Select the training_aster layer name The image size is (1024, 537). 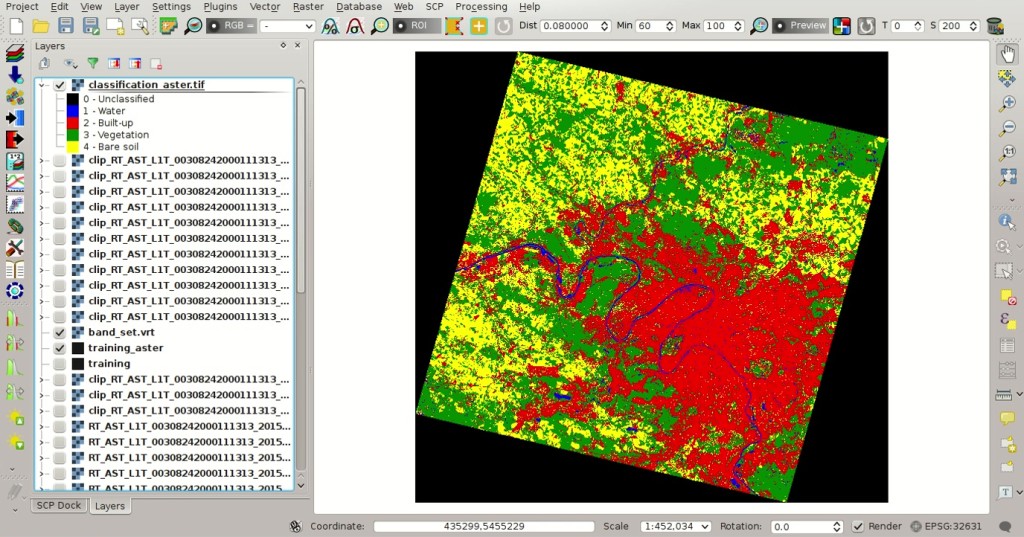125,348
